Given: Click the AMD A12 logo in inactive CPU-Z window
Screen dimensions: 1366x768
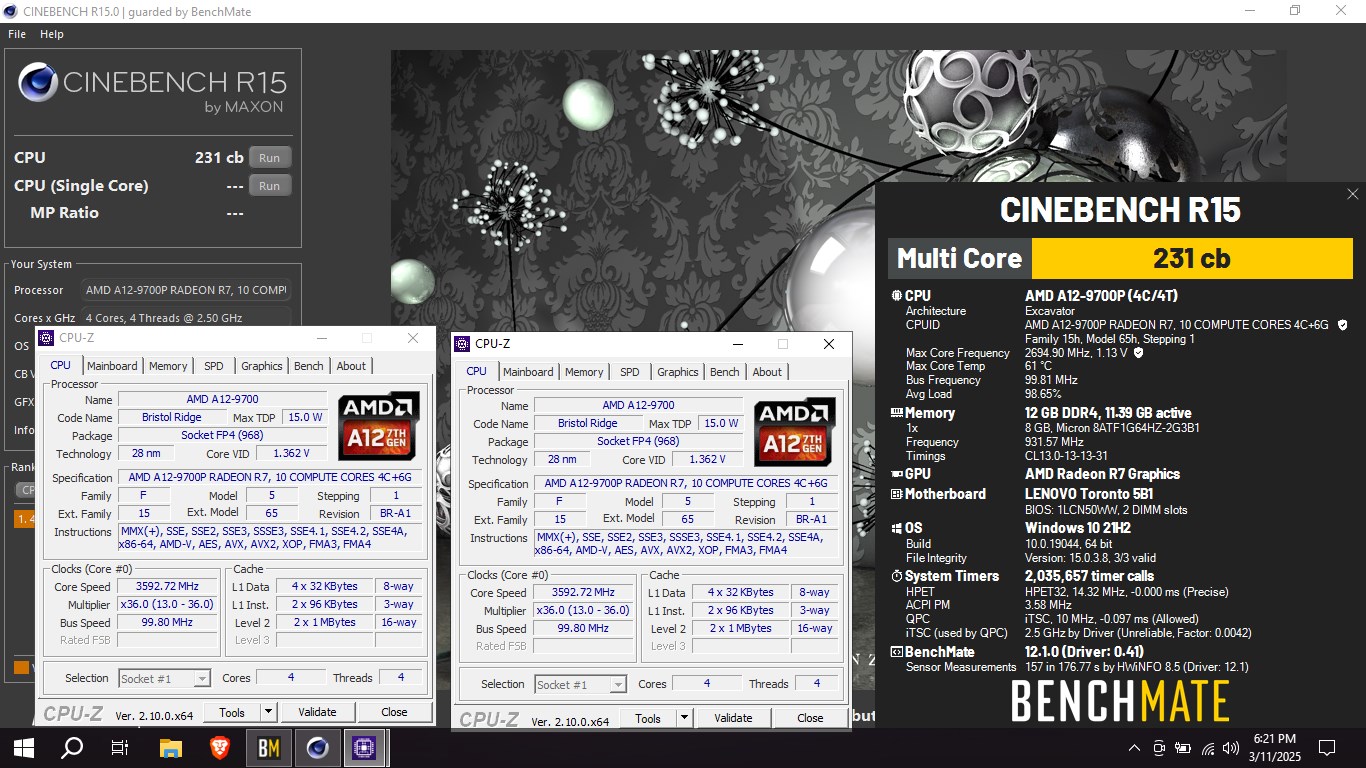Looking at the screenshot, I should (x=379, y=425).
